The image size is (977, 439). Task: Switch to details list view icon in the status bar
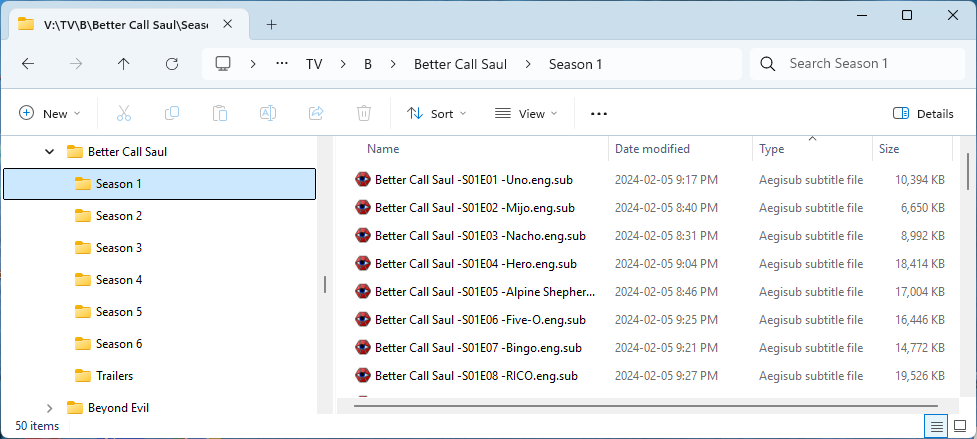936,427
